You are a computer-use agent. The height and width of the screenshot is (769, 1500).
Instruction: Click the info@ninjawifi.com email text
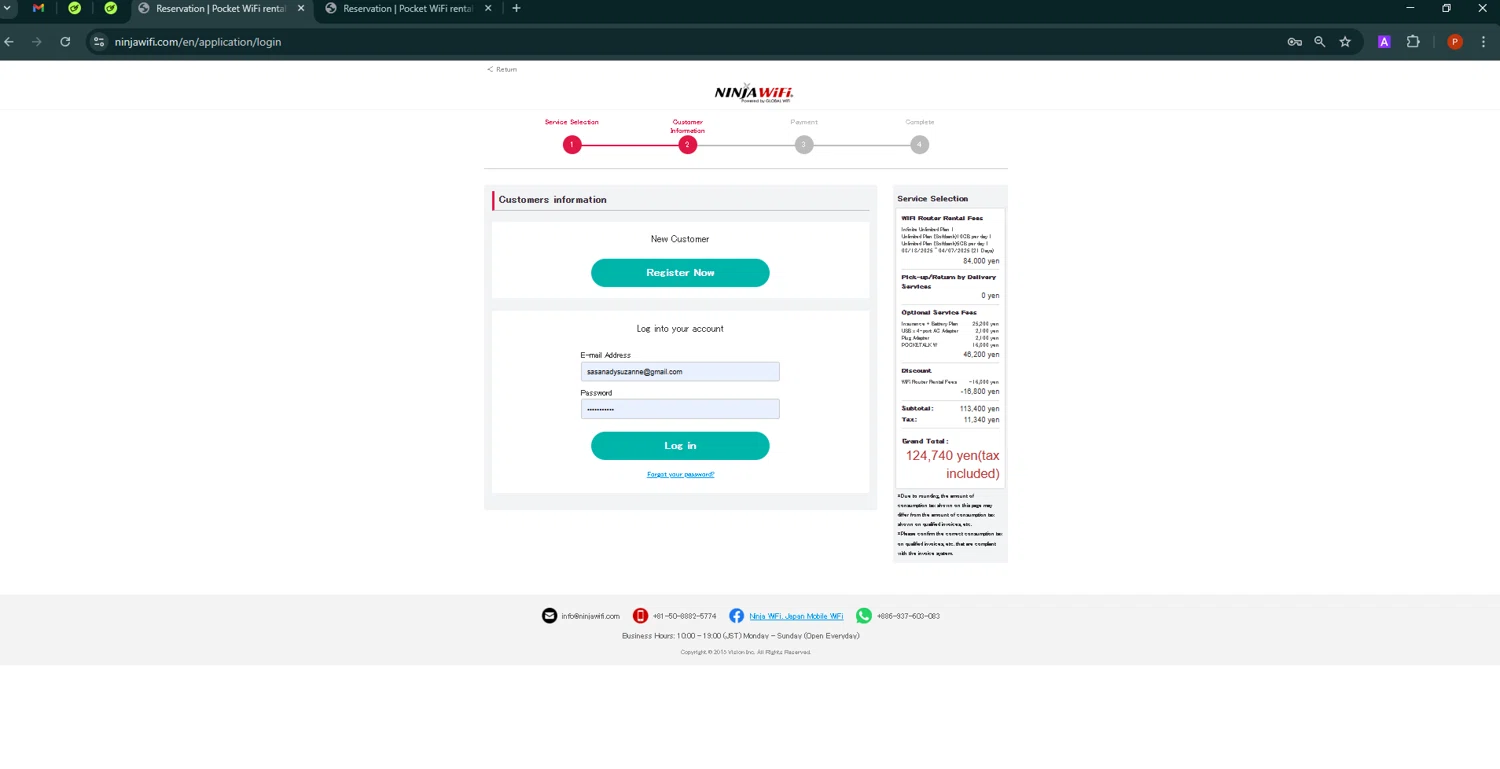point(590,616)
